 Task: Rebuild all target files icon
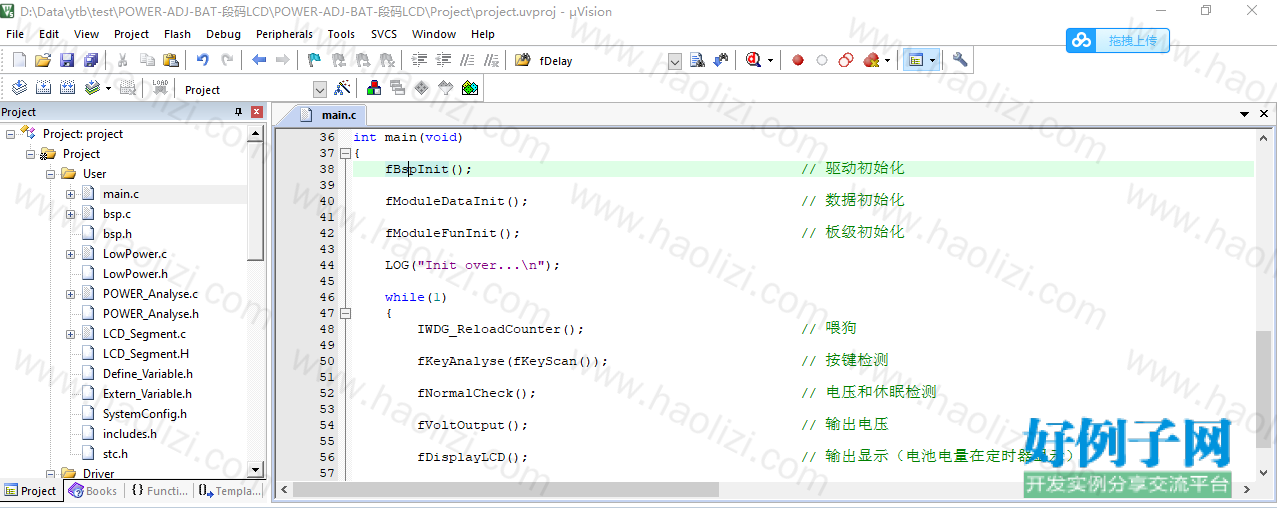pos(67,88)
